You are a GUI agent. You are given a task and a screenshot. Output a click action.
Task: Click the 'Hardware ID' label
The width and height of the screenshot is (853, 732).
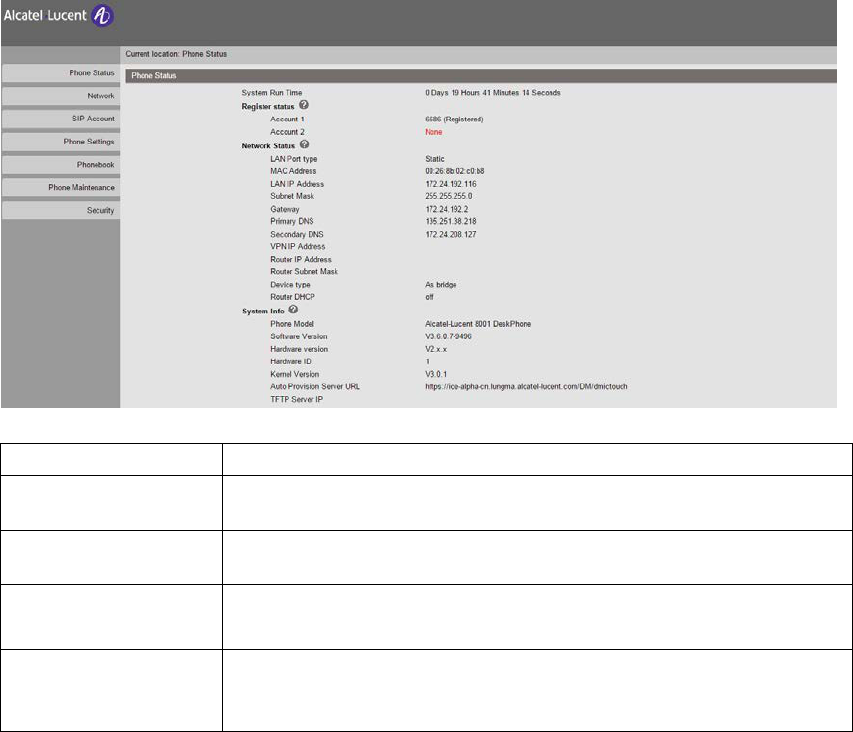tap(291, 362)
